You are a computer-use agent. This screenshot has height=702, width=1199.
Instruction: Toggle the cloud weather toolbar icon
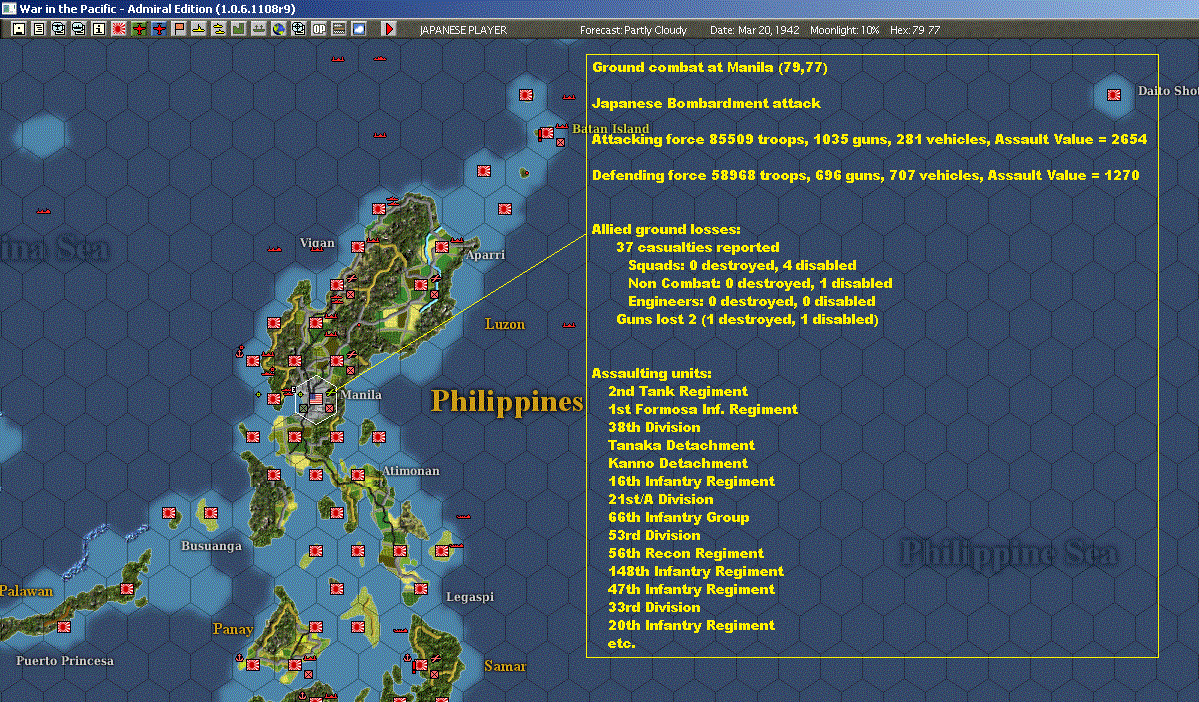(359, 29)
